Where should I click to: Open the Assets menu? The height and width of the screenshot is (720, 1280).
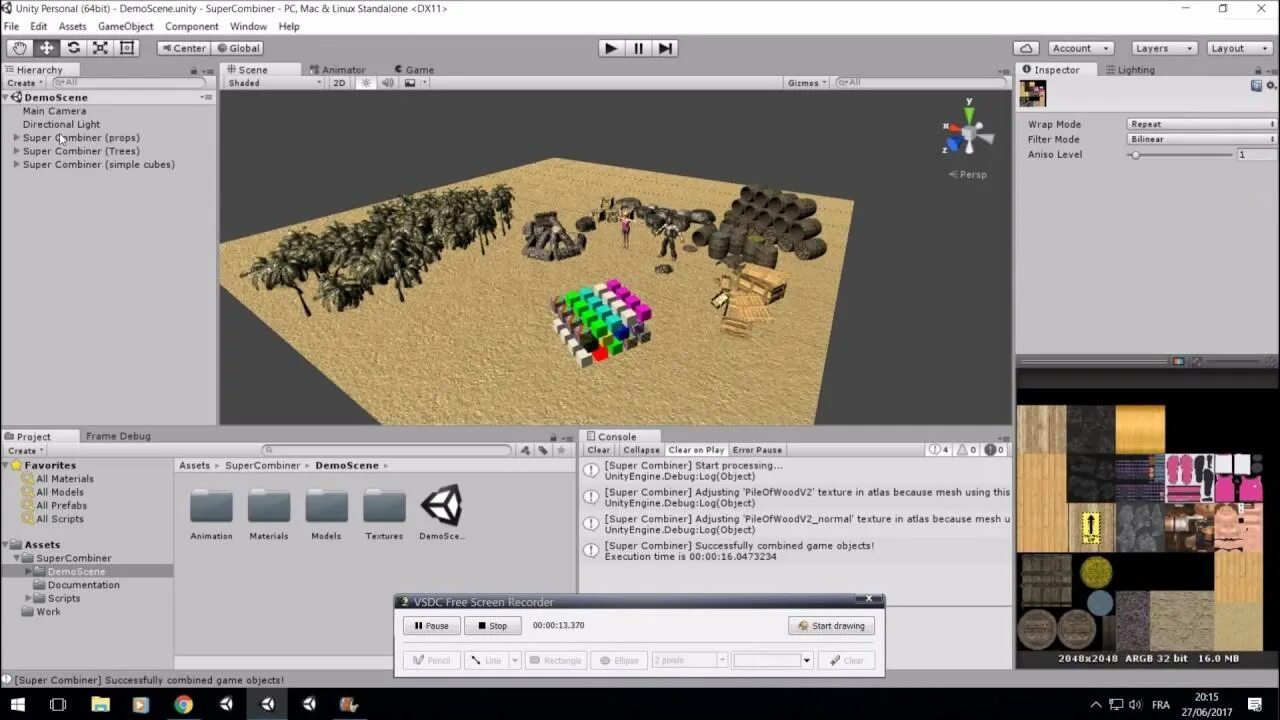72,26
